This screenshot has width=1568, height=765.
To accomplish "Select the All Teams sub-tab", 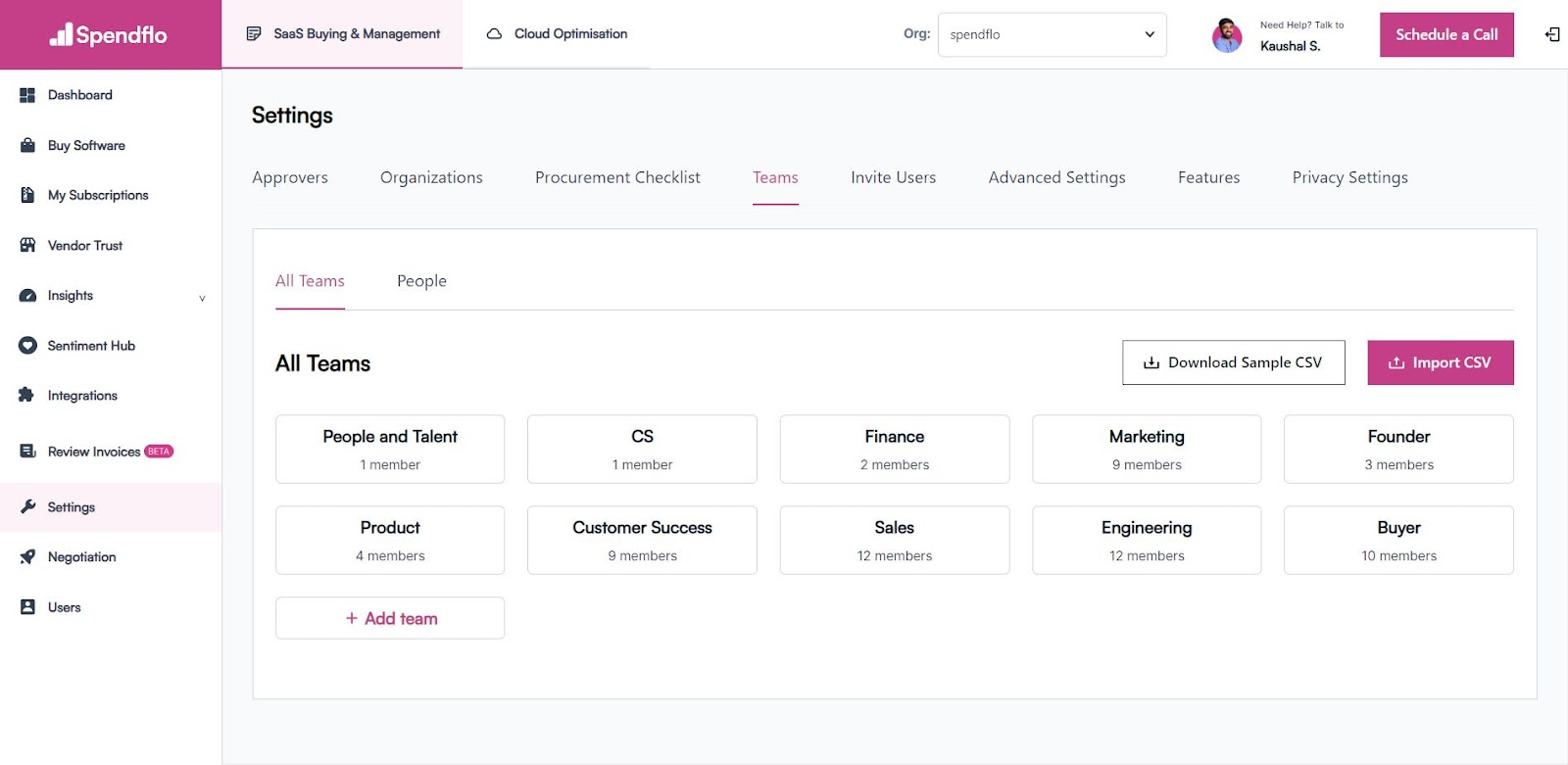I will [310, 281].
